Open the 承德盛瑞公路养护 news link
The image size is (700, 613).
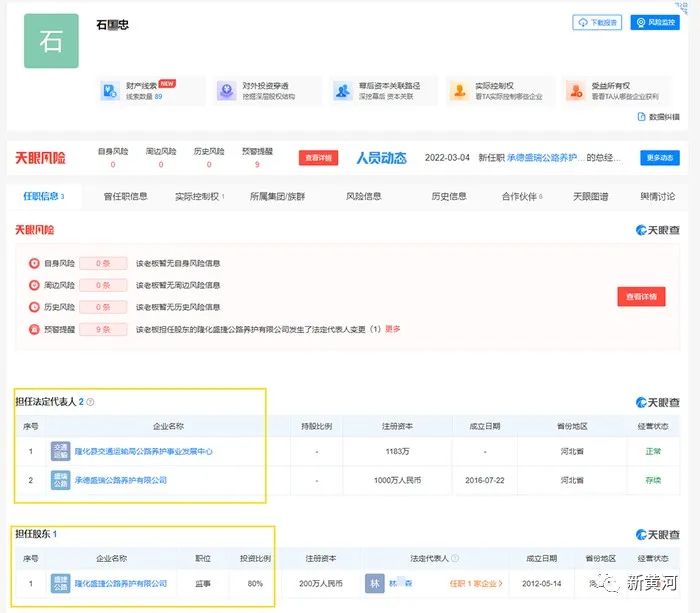[x=545, y=158]
